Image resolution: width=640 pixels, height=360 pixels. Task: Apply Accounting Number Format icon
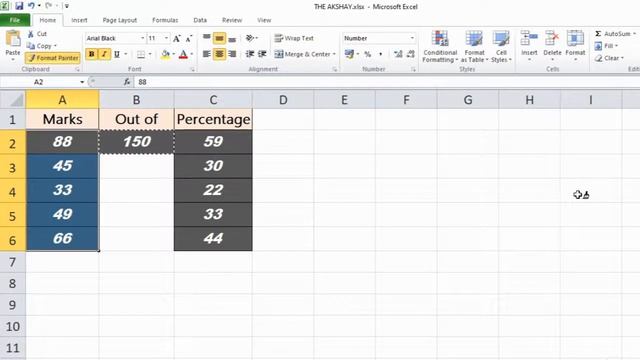coord(349,54)
